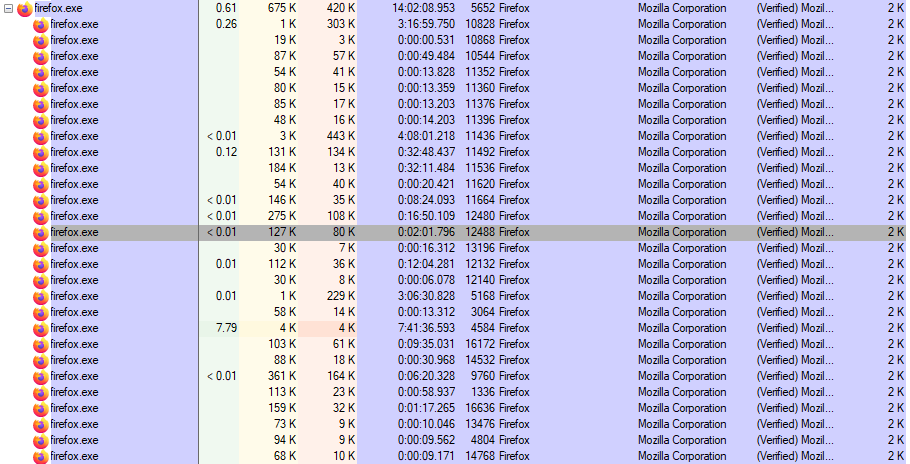
Task: Click Firefox icon in PID 9760 row
Action: 41,377
